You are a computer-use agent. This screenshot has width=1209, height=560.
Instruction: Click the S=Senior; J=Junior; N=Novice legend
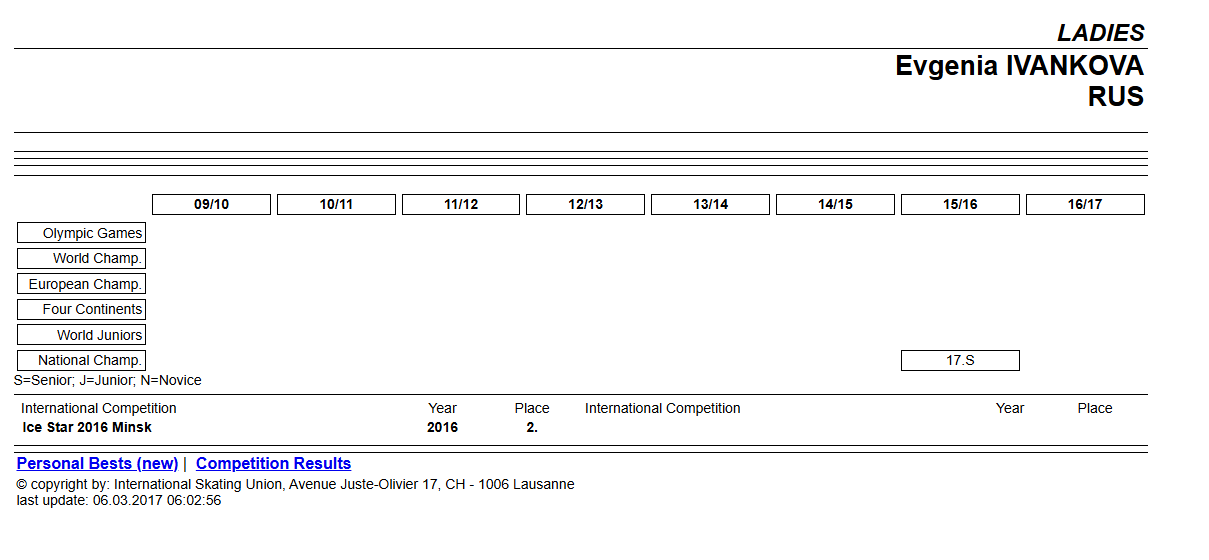coord(108,381)
